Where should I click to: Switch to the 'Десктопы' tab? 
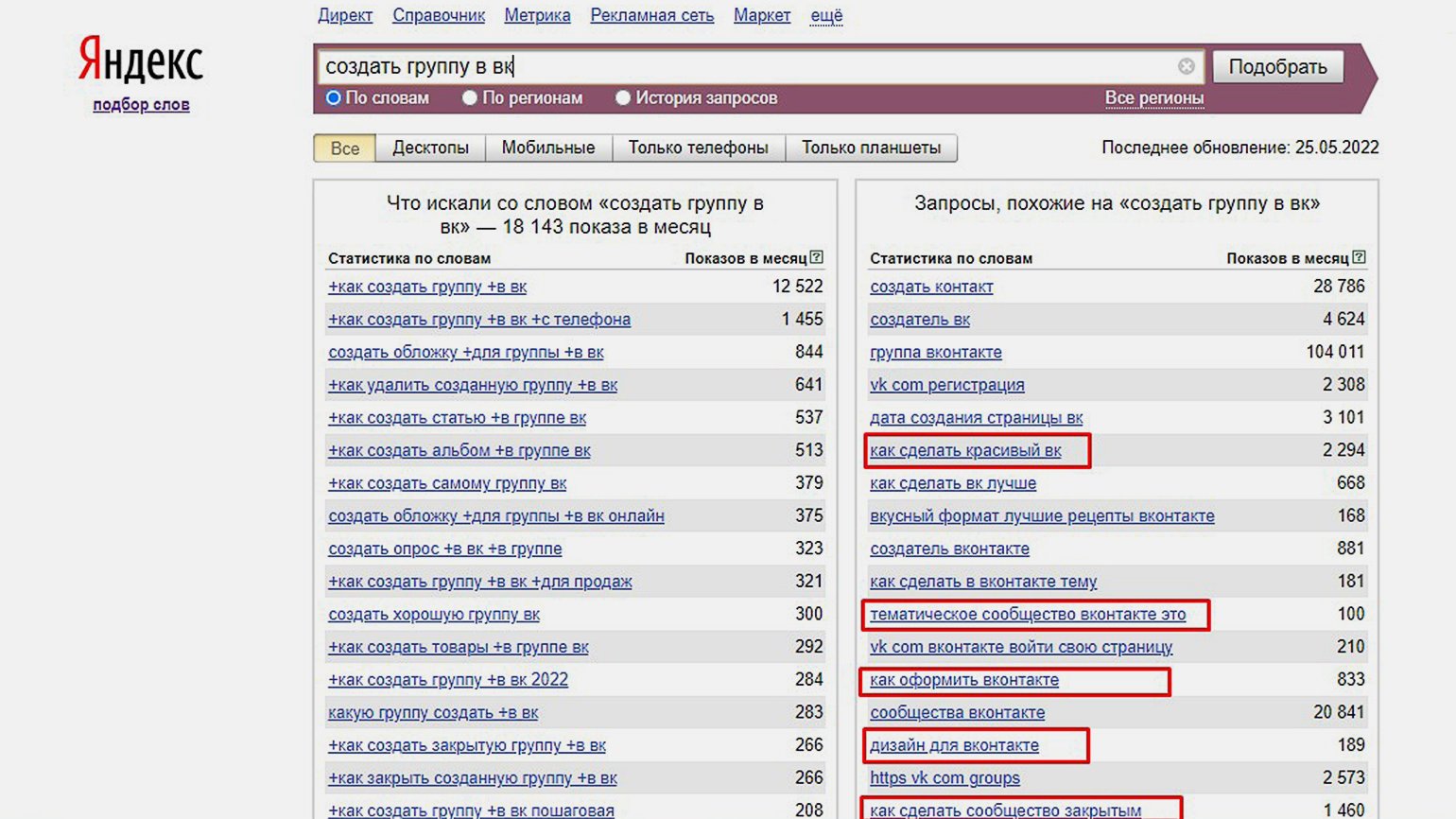[x=430, y=148]
